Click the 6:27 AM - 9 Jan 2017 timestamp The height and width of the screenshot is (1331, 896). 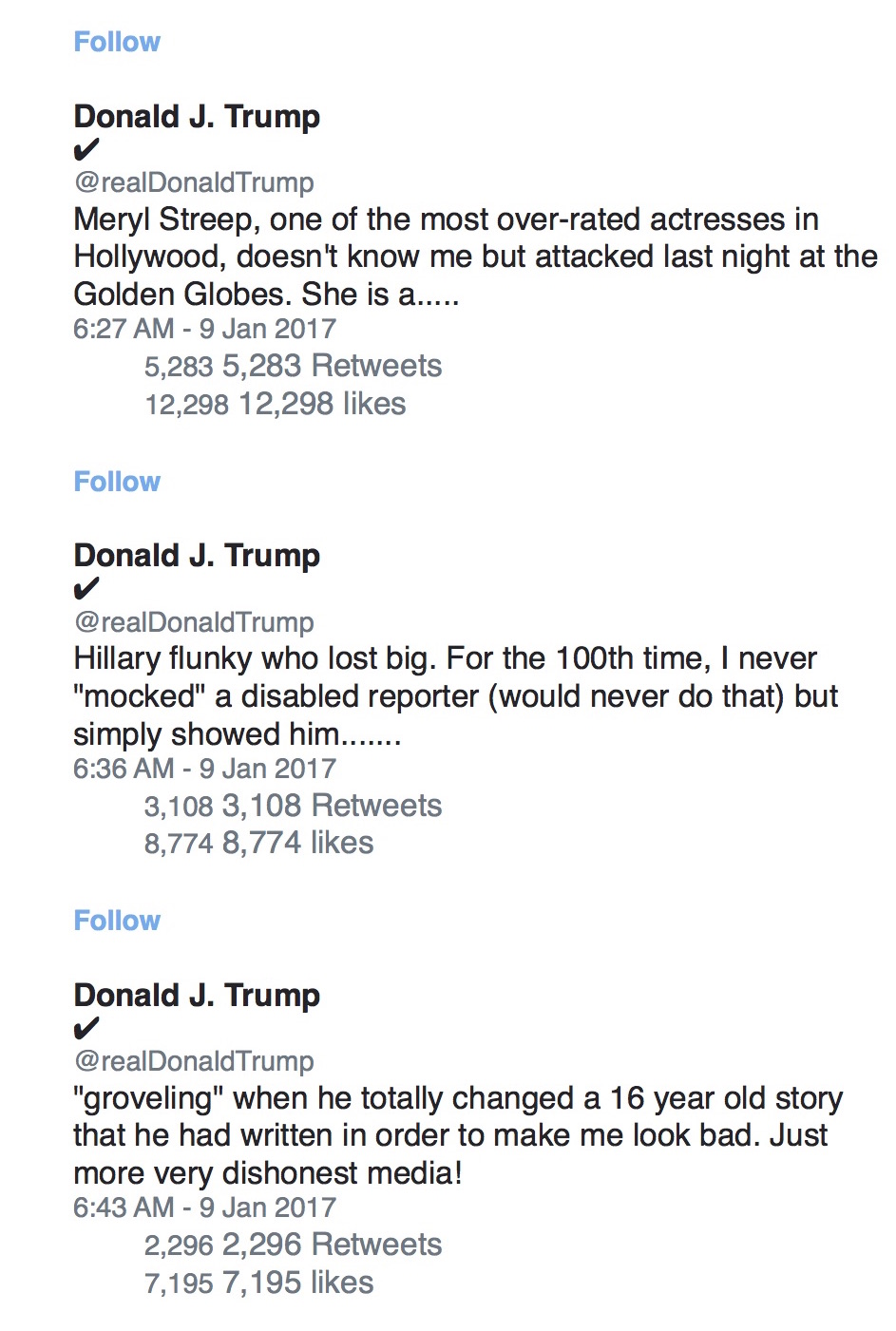(204, 329)
